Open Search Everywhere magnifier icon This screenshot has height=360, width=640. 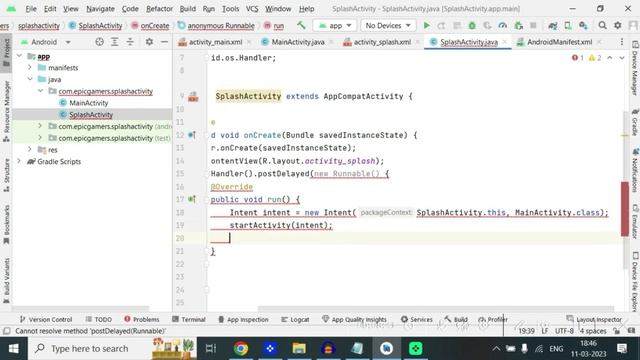coord(602,25)
